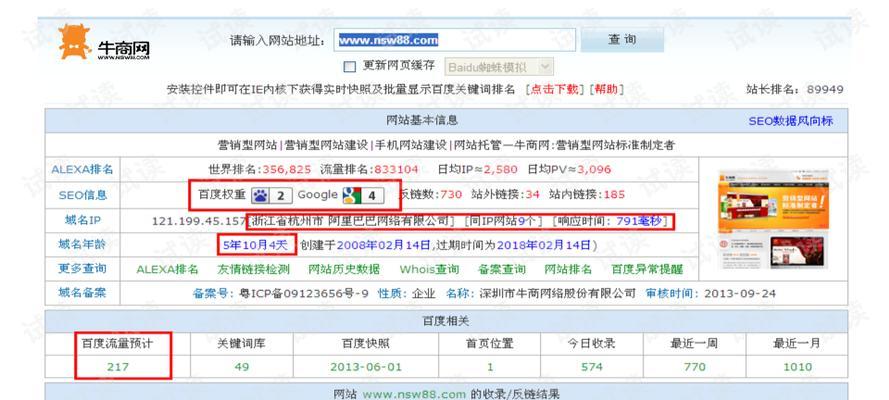The width and height of the screenshot is (889, 400).
Task: Open Whois查询 link
Action: coord(429,269)
